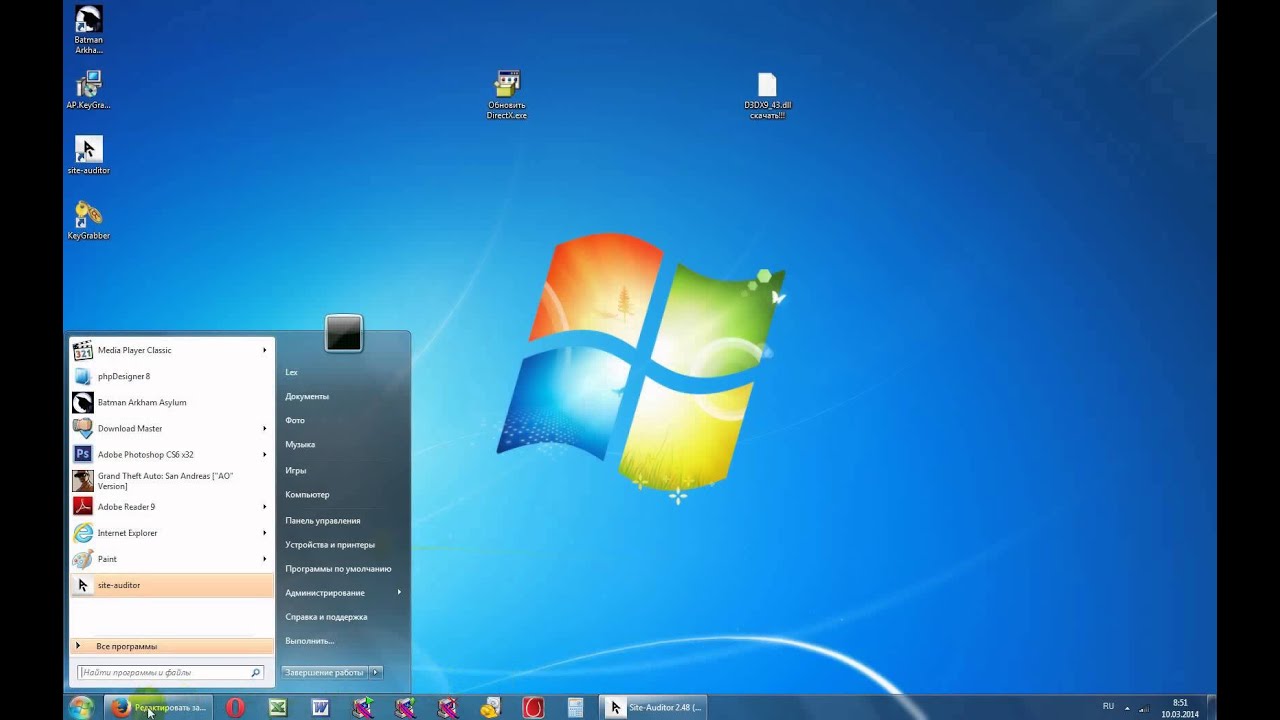Open Excel from the taskbar
Screen dimensions: 1280x720
pos(278,707)
